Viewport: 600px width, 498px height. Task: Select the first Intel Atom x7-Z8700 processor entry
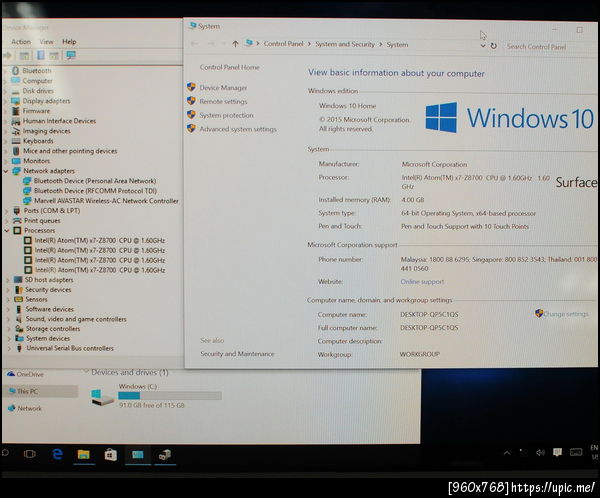tap(100, 240)
